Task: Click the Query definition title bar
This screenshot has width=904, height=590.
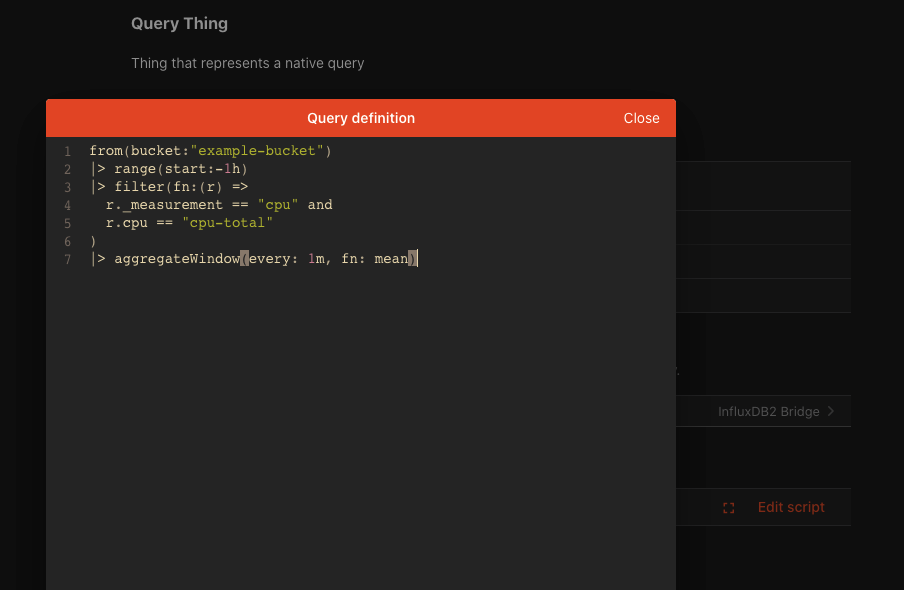Action: tap(361, 118)
